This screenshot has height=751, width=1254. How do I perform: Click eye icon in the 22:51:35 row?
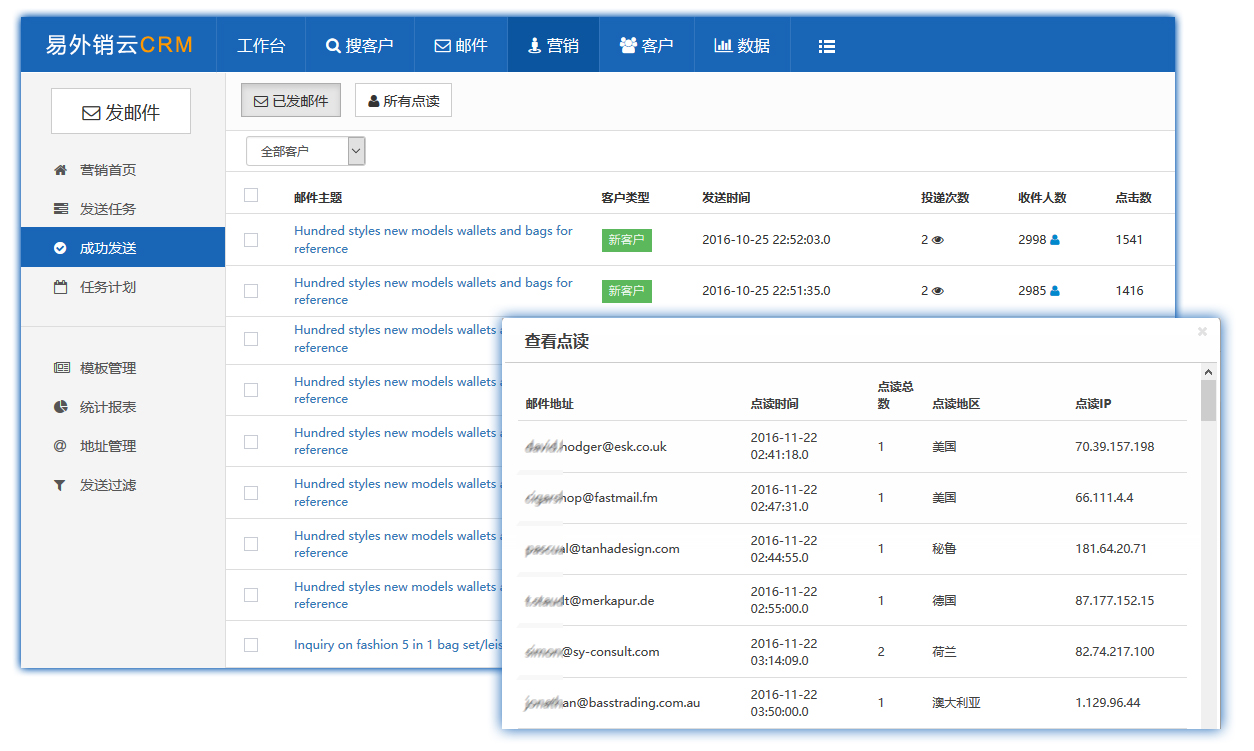click(x=938, y=291)
